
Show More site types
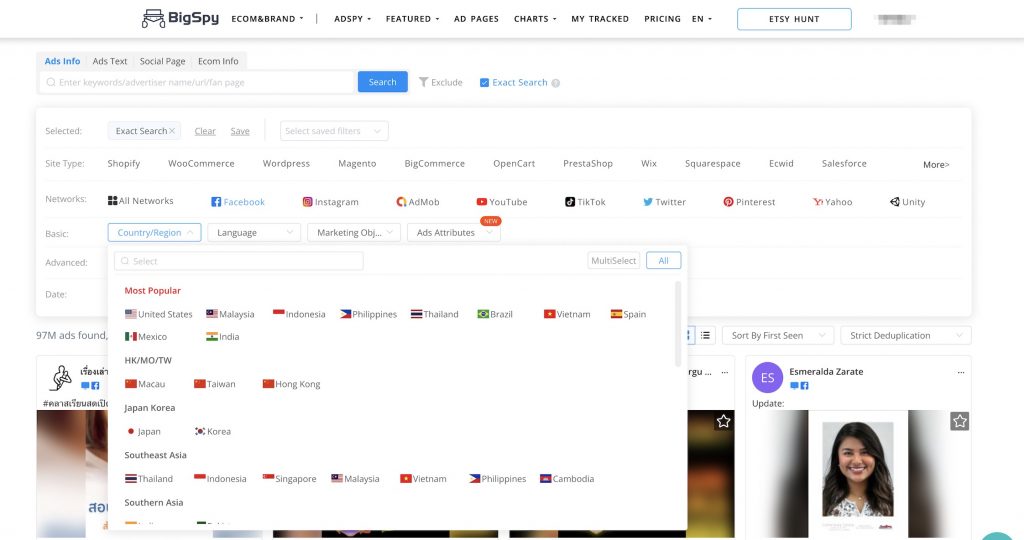coord(936,165)
